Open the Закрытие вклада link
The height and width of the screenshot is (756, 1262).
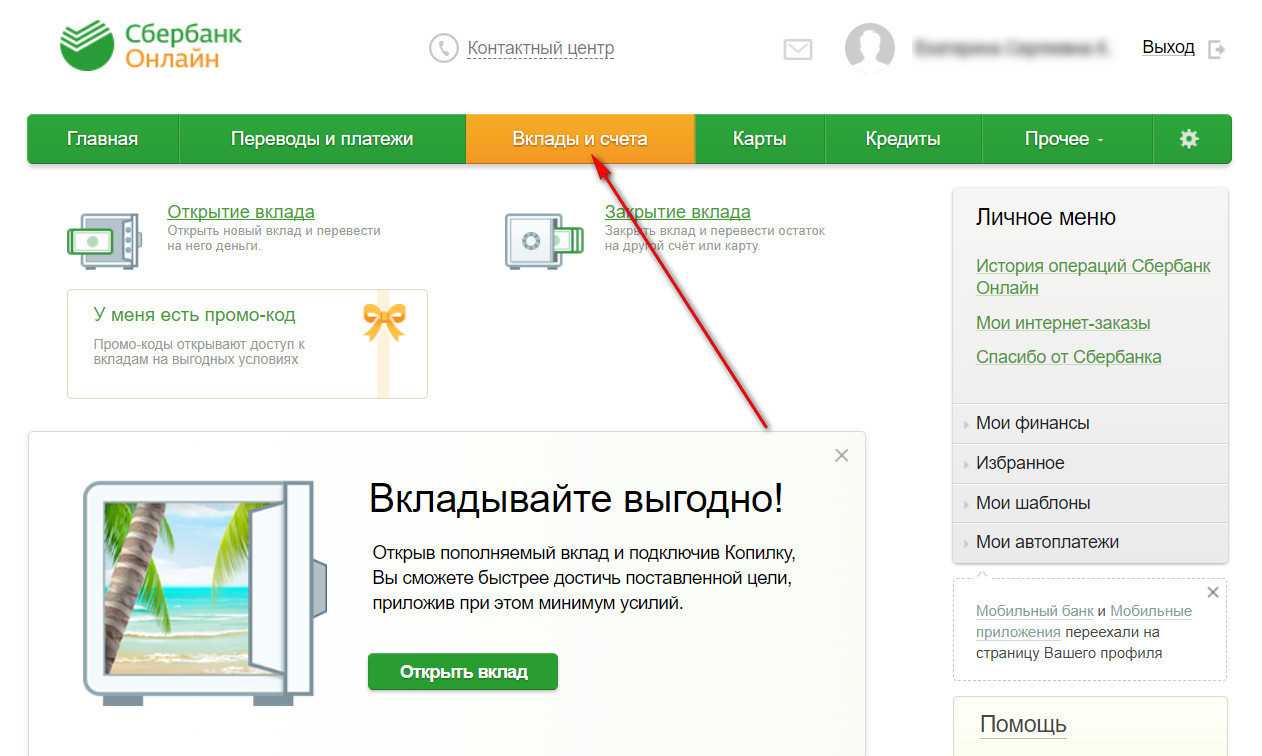(678, 212)
